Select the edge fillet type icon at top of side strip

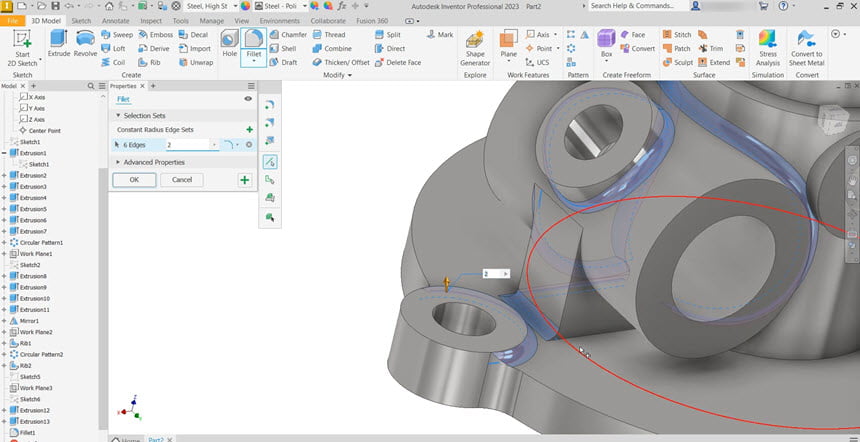pyautogui.click(x=269, y=105)
